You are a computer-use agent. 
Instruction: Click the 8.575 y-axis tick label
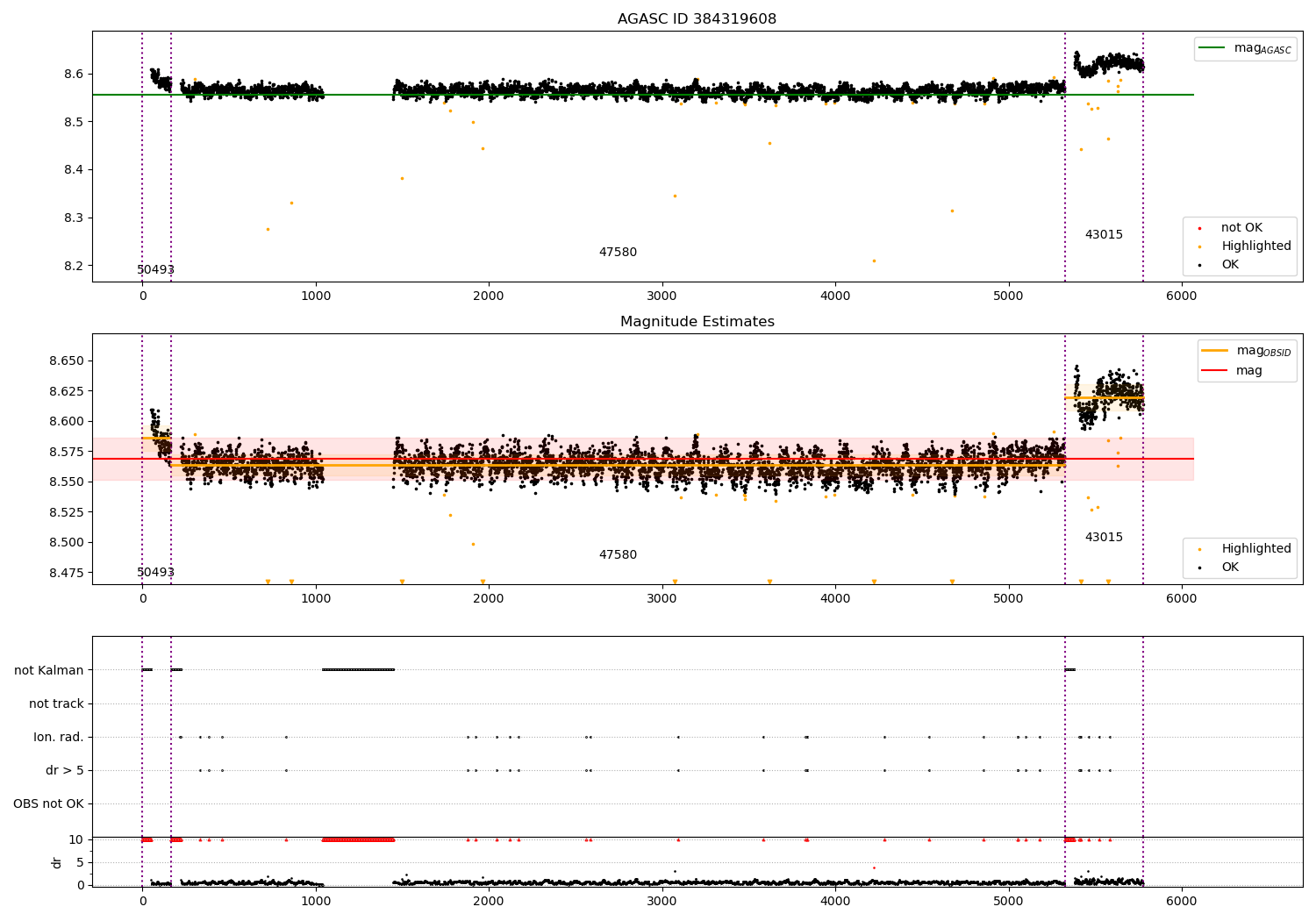[x=67, y=452]
